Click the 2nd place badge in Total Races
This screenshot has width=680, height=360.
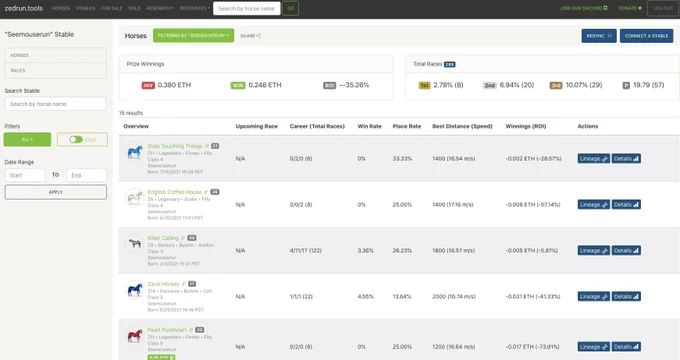coord(490,85)
